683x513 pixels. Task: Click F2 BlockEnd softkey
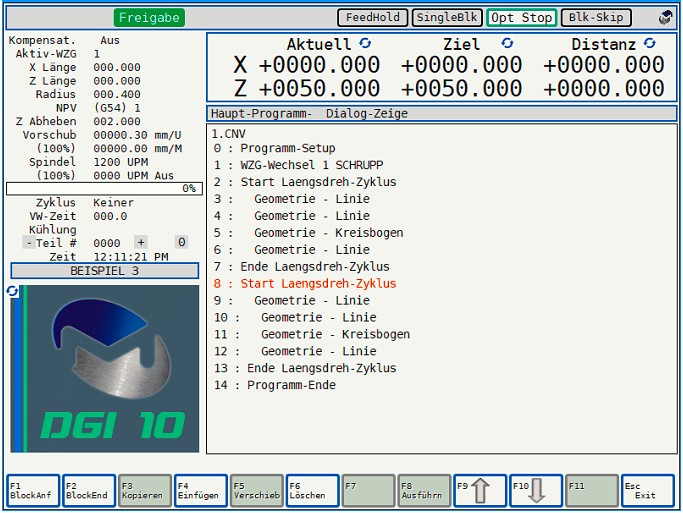click(x=89, y=491)
